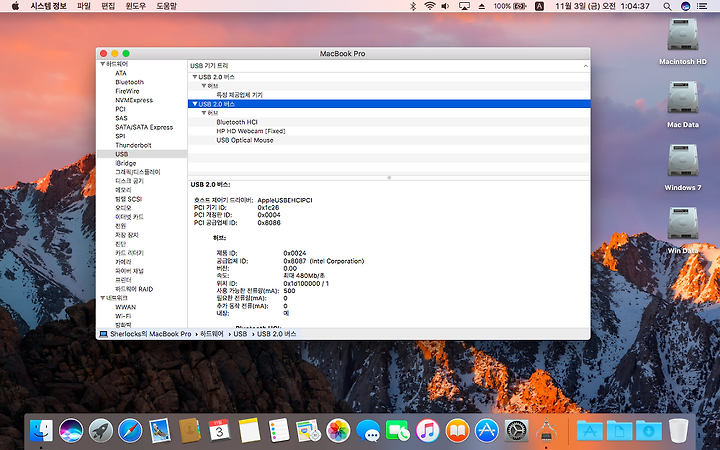Open the 도움말 menu

point(166,6)
